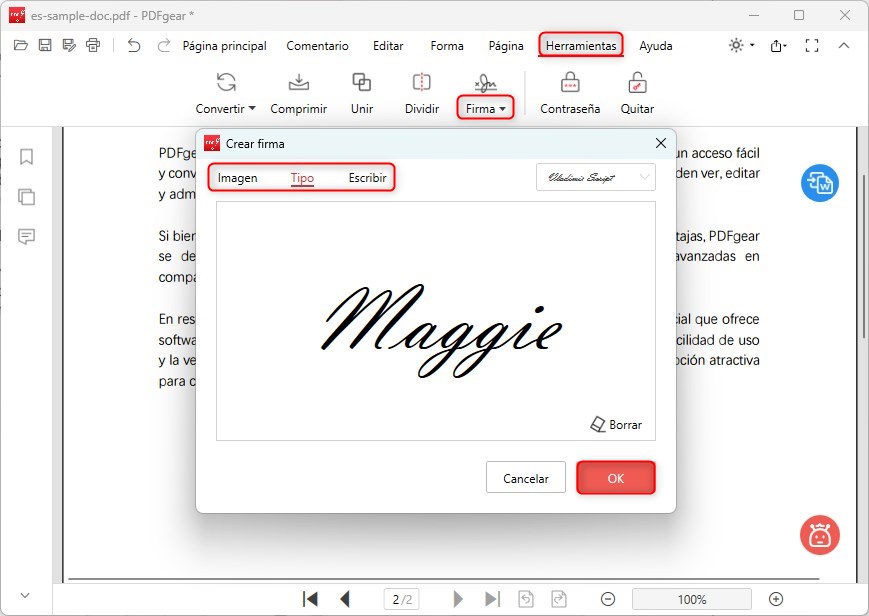Open the Página menu
Viewport: 869px width, 616px height.
click(505, 45)
